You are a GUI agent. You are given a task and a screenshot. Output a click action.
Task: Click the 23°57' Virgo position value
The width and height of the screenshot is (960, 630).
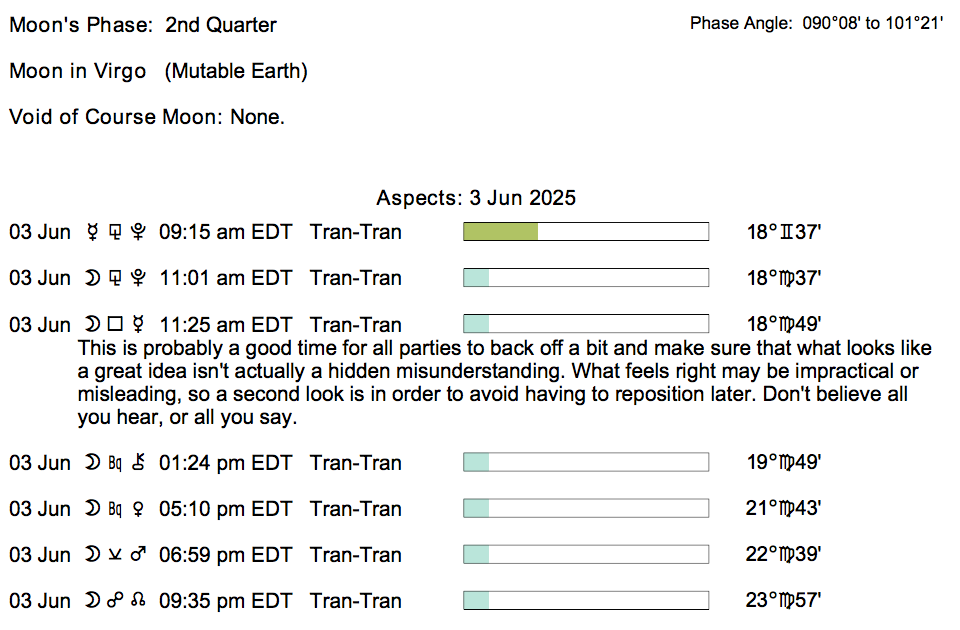tap(783, 601)
